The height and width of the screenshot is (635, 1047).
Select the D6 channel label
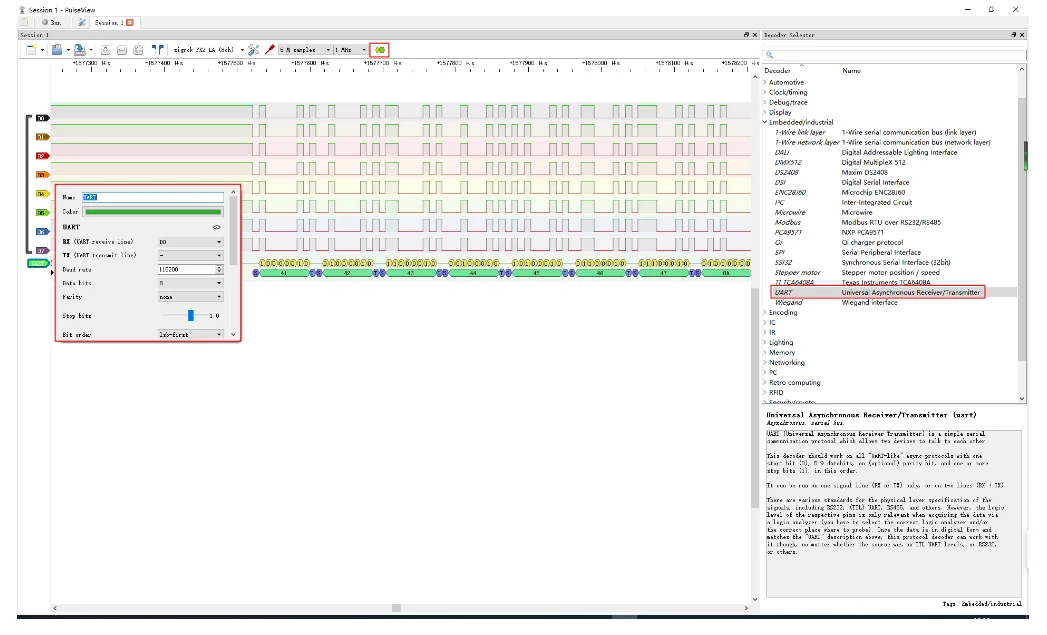click(x=42, y=232)
